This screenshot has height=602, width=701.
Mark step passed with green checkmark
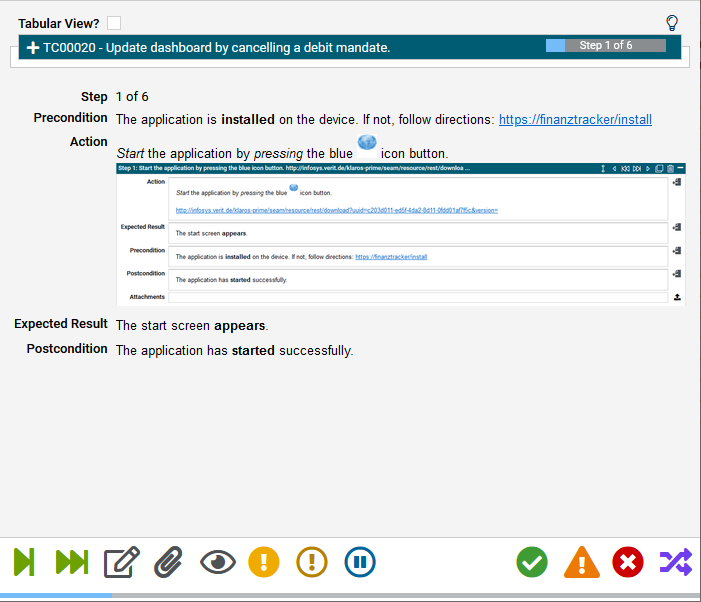click(532, 562)
